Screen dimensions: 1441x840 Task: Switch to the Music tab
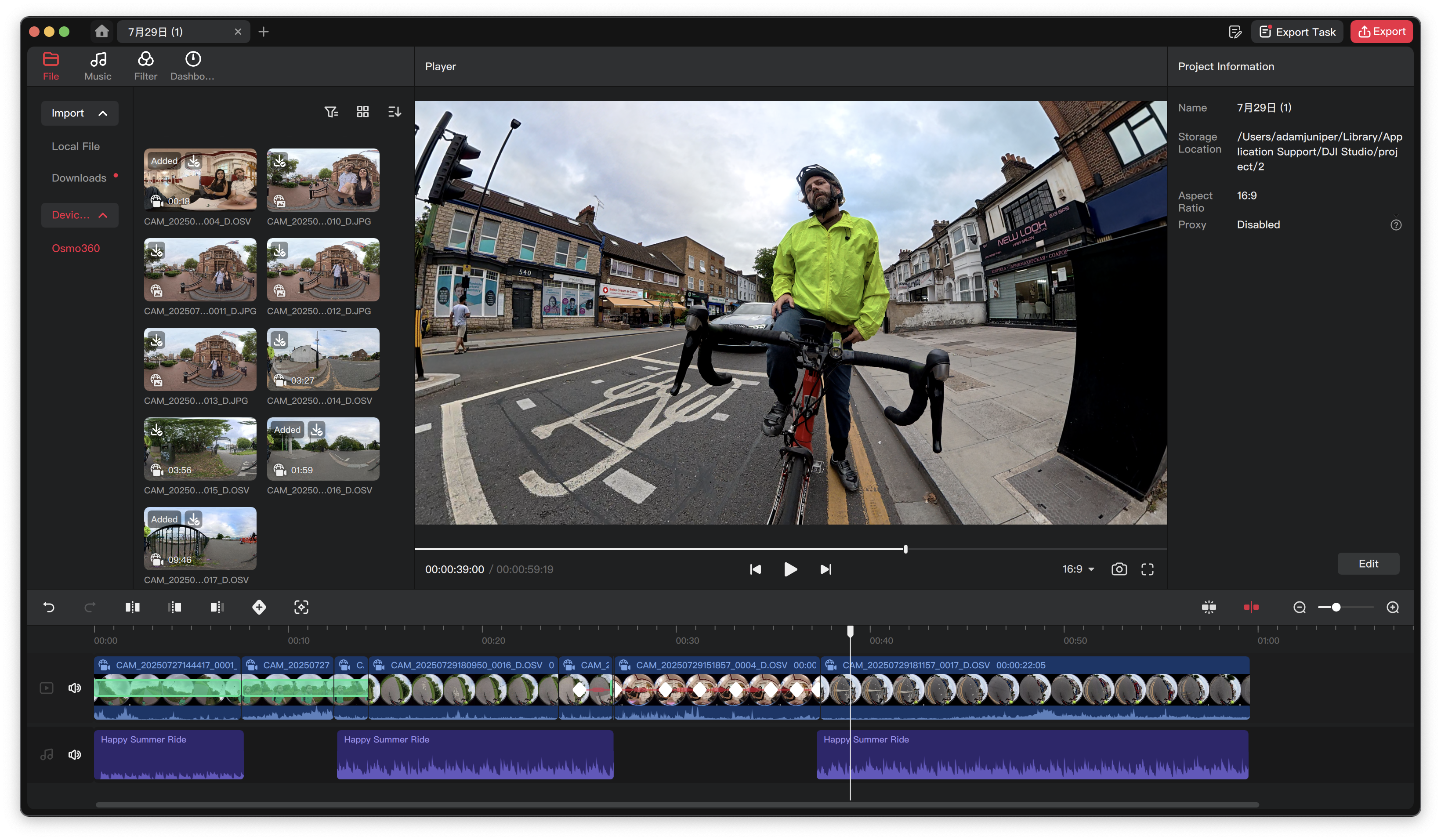98,66
